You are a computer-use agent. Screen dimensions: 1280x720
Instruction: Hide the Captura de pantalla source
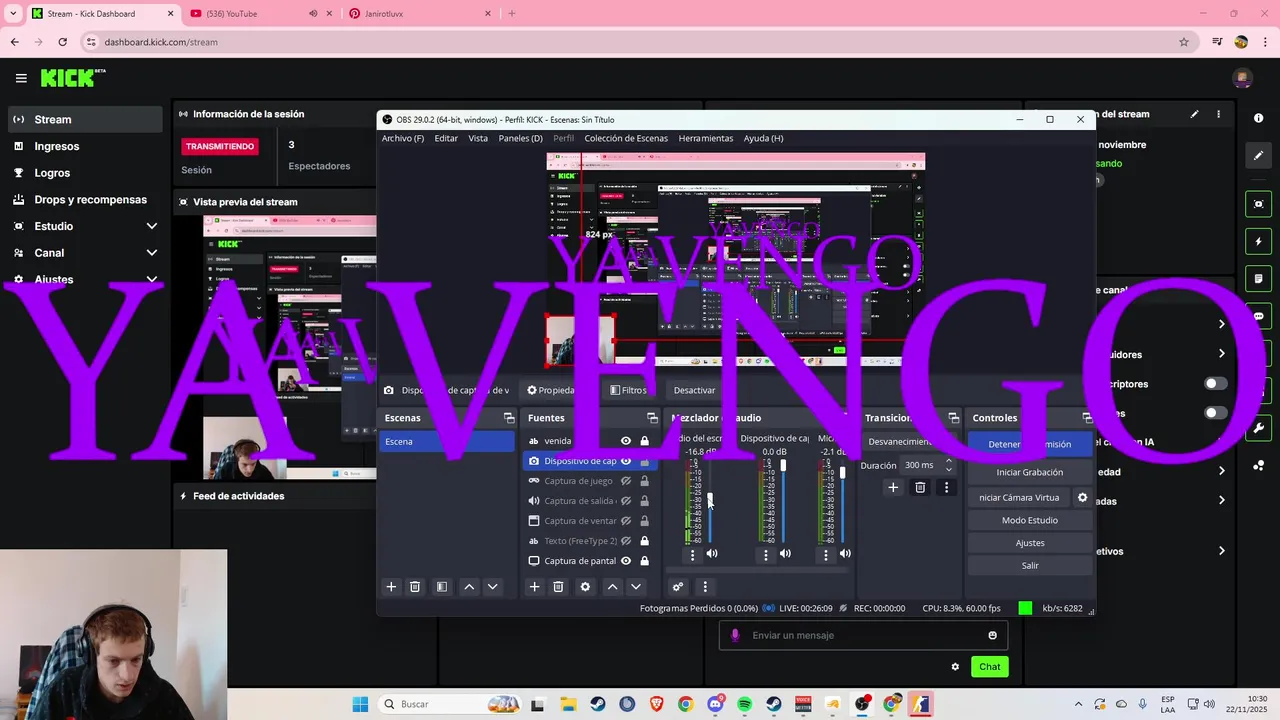tap(626, 561)
